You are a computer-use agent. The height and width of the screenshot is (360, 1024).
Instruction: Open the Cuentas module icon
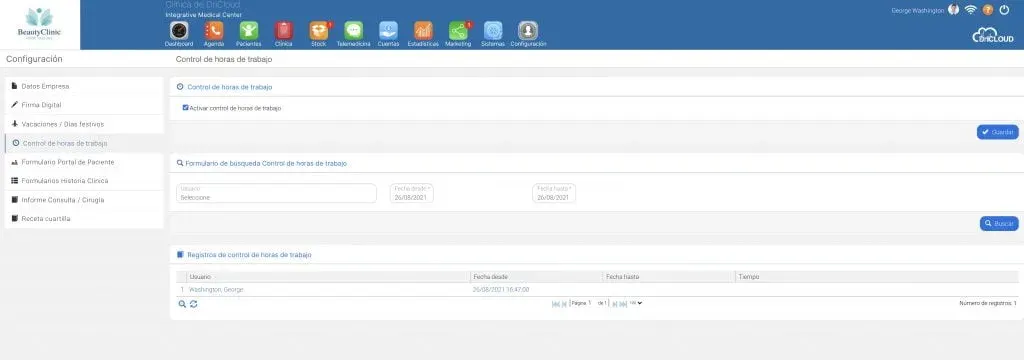389,31
